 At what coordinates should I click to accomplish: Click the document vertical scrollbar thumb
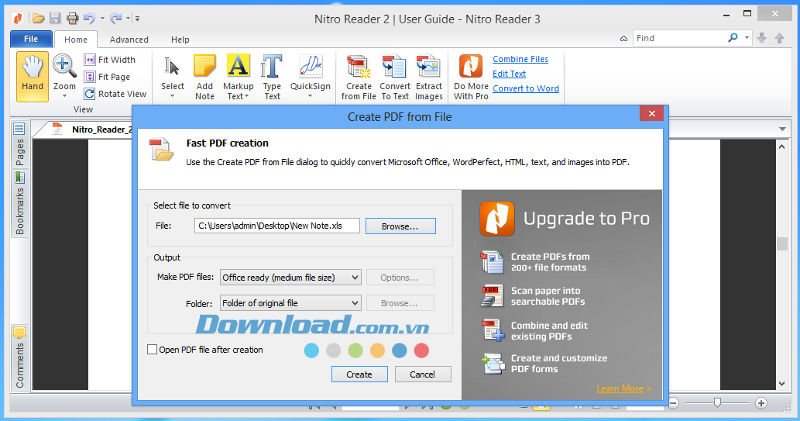point(782,243)
